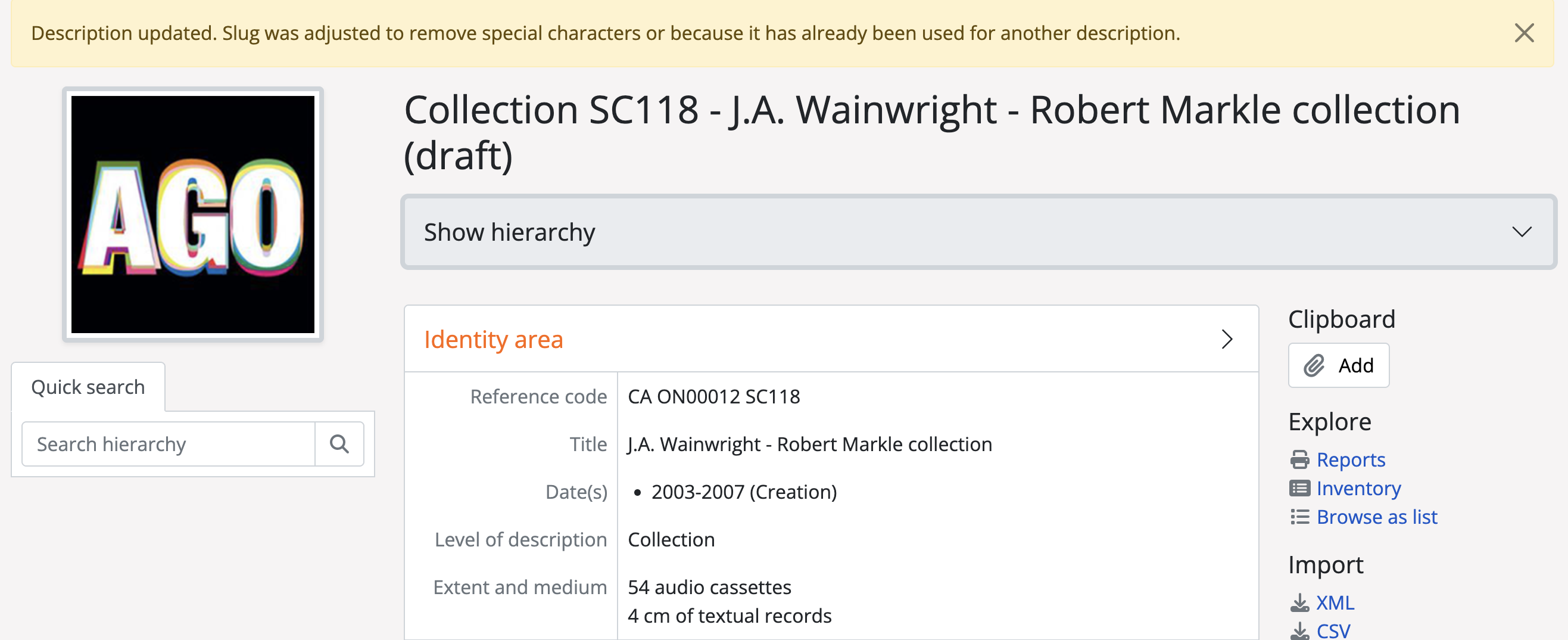Click the printer icon beside Reports
Image resolution: width=1568 pixels, height=640 pixels.
coord(1299,460)
